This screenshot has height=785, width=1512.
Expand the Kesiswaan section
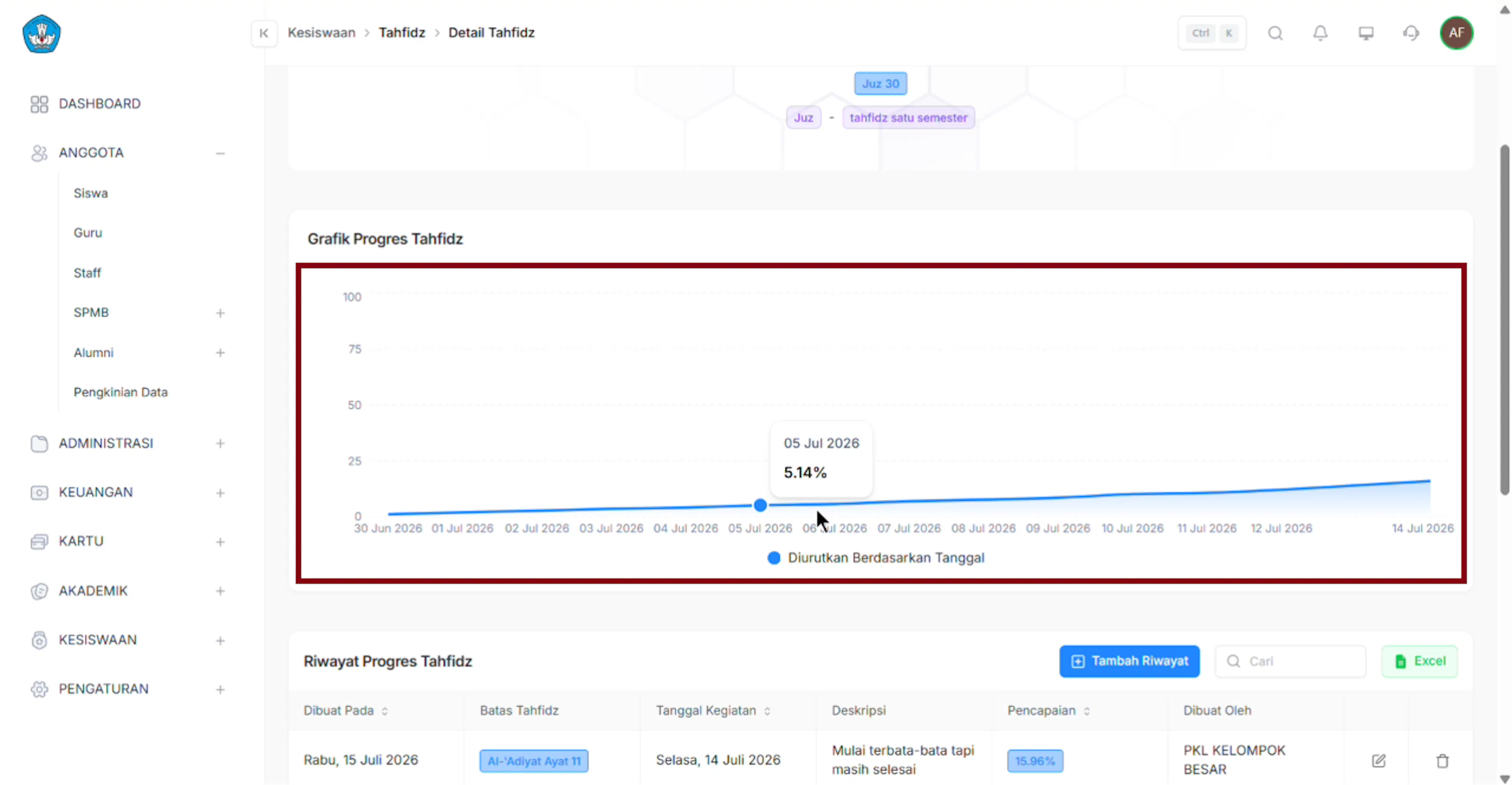pyautogui.click(x=220, y=641)
